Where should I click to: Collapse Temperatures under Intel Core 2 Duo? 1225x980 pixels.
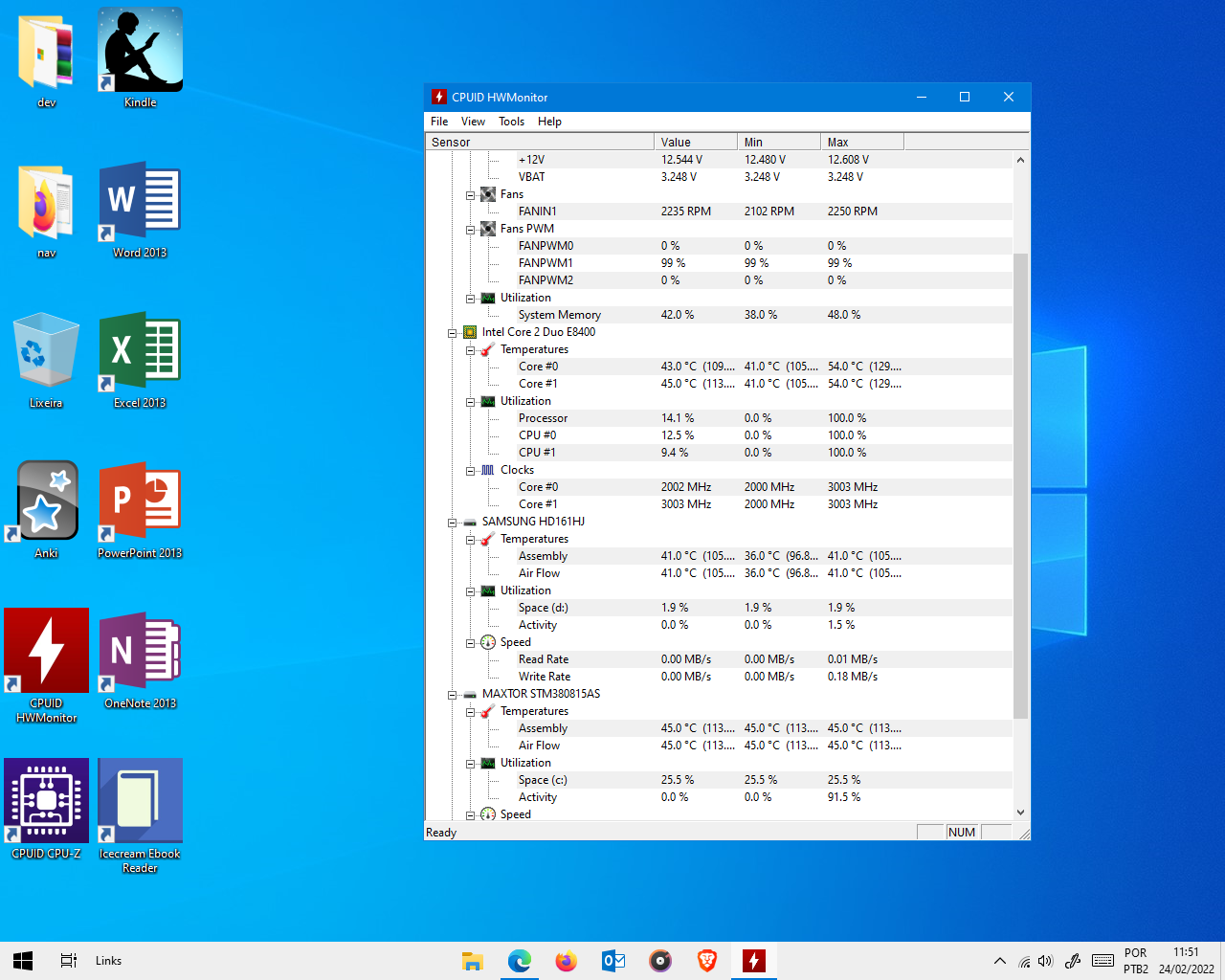[x=471, y=350]
